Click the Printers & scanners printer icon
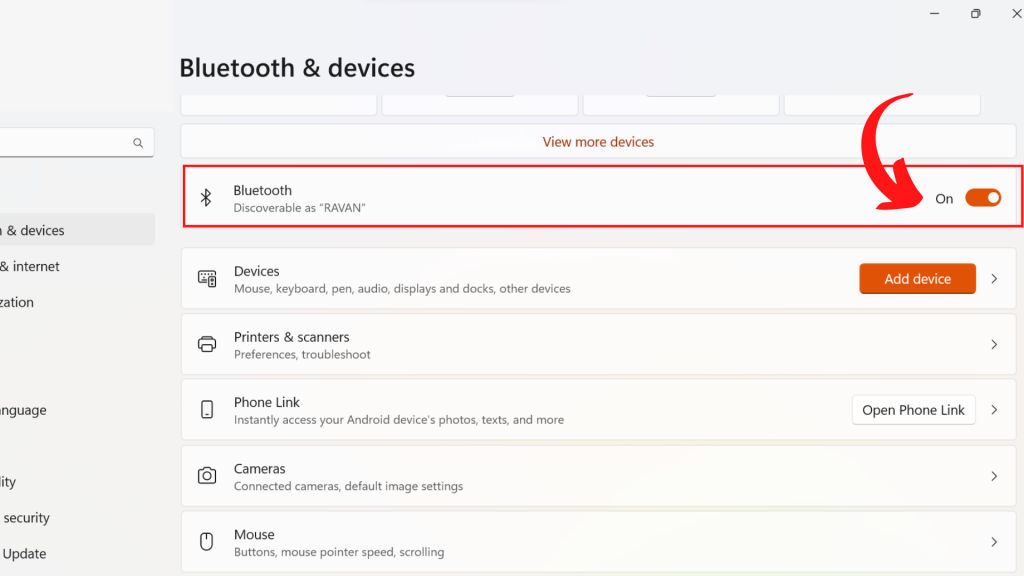The height and width of the screenshot is (576, 1024). click(x=207, y=344)
